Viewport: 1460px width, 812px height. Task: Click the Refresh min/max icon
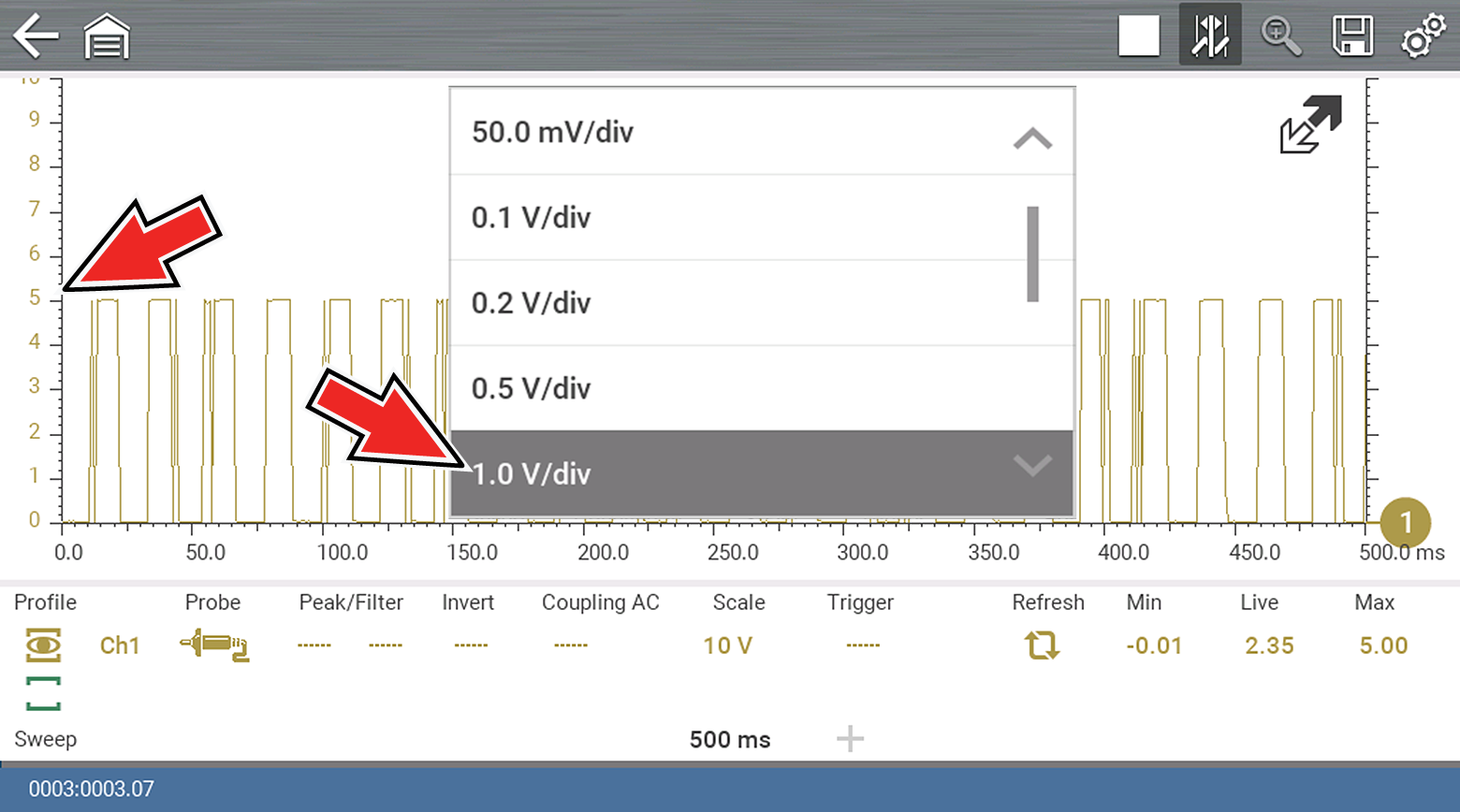pos(1041,645)
